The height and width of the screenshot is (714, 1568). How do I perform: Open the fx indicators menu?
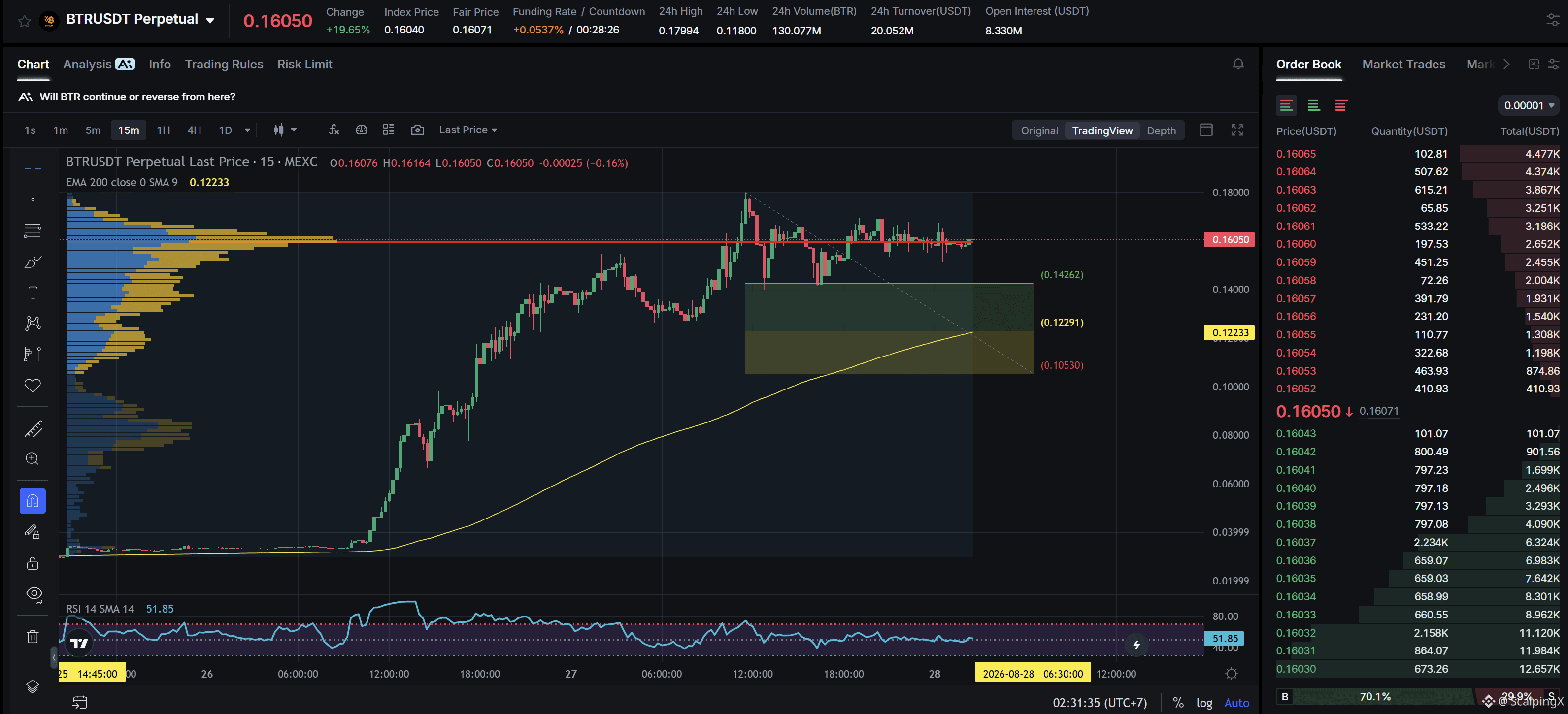[334, 130]
